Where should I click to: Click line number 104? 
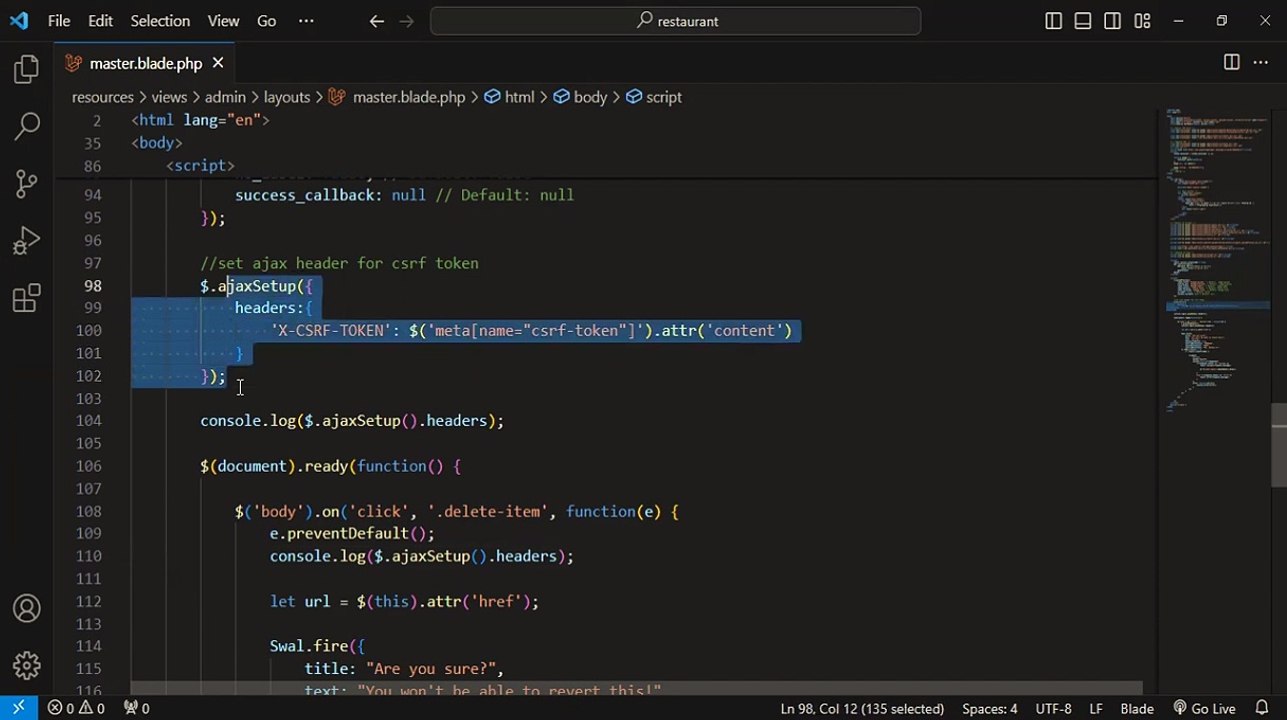(x=89, y=421)
